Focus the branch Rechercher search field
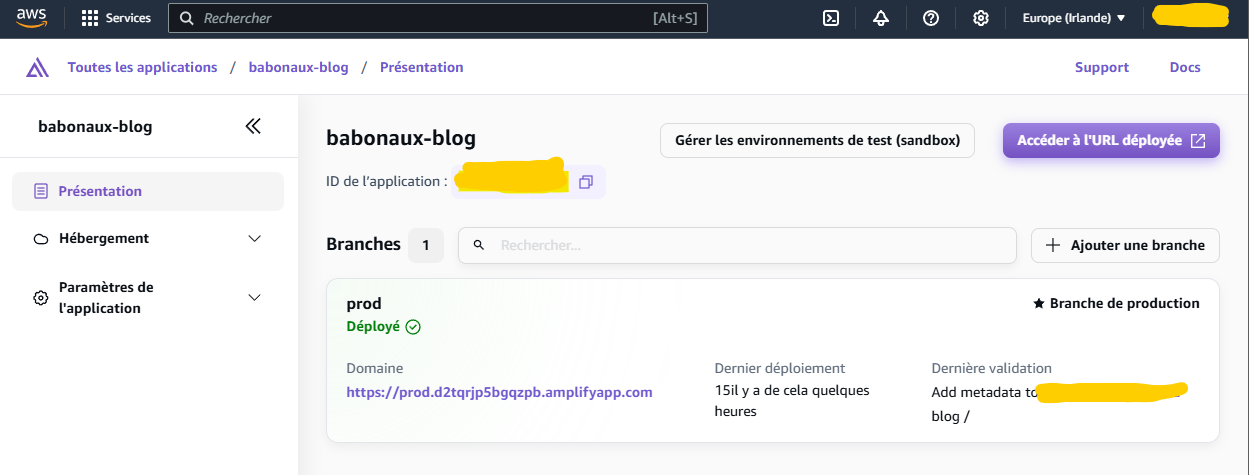This screenshot has width=1249, height=475. click(x=737, y=245)
